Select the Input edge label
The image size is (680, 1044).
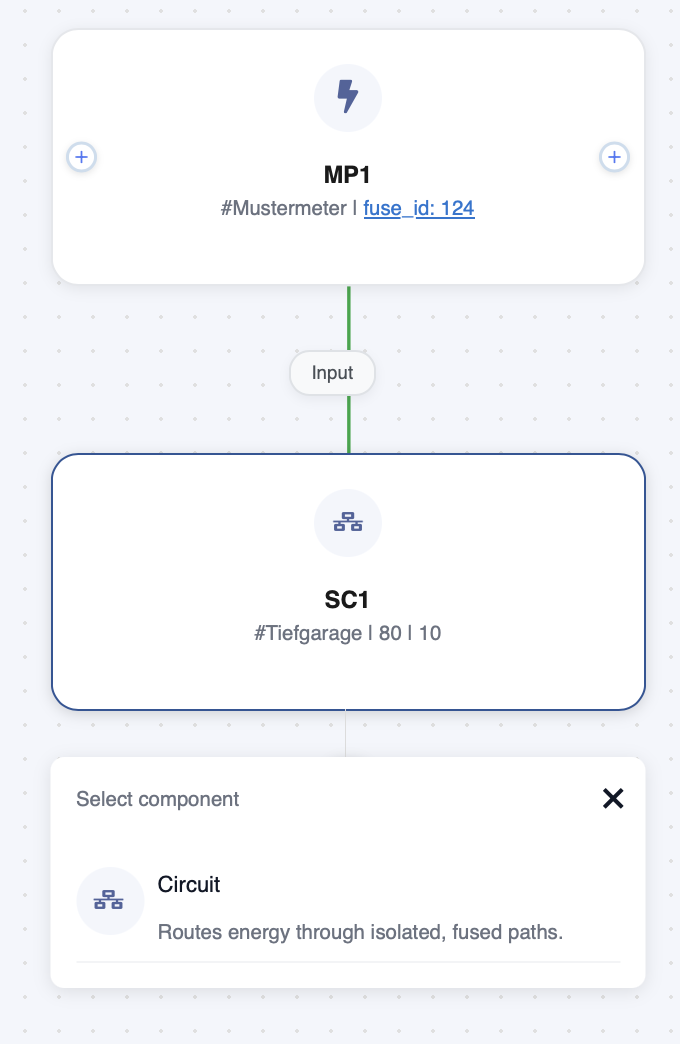[x=332, y=373]
